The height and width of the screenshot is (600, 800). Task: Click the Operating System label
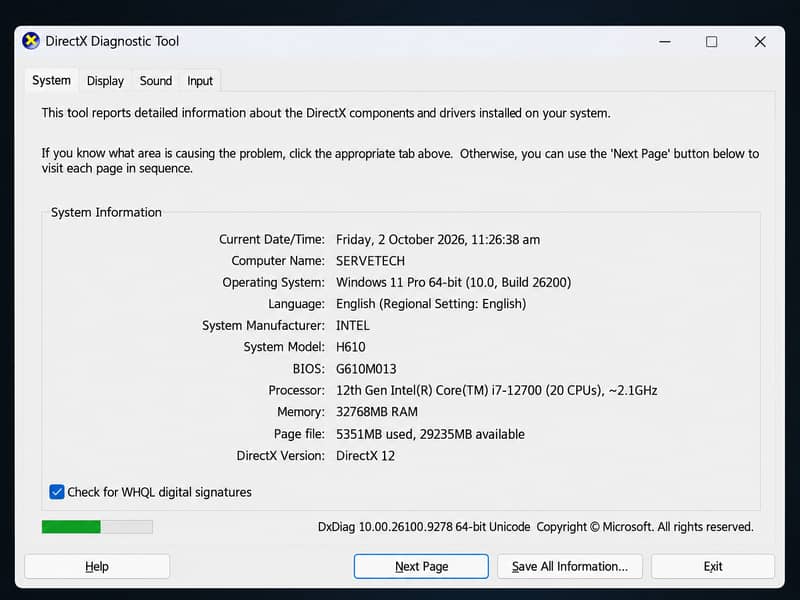[x=273, y=282]
